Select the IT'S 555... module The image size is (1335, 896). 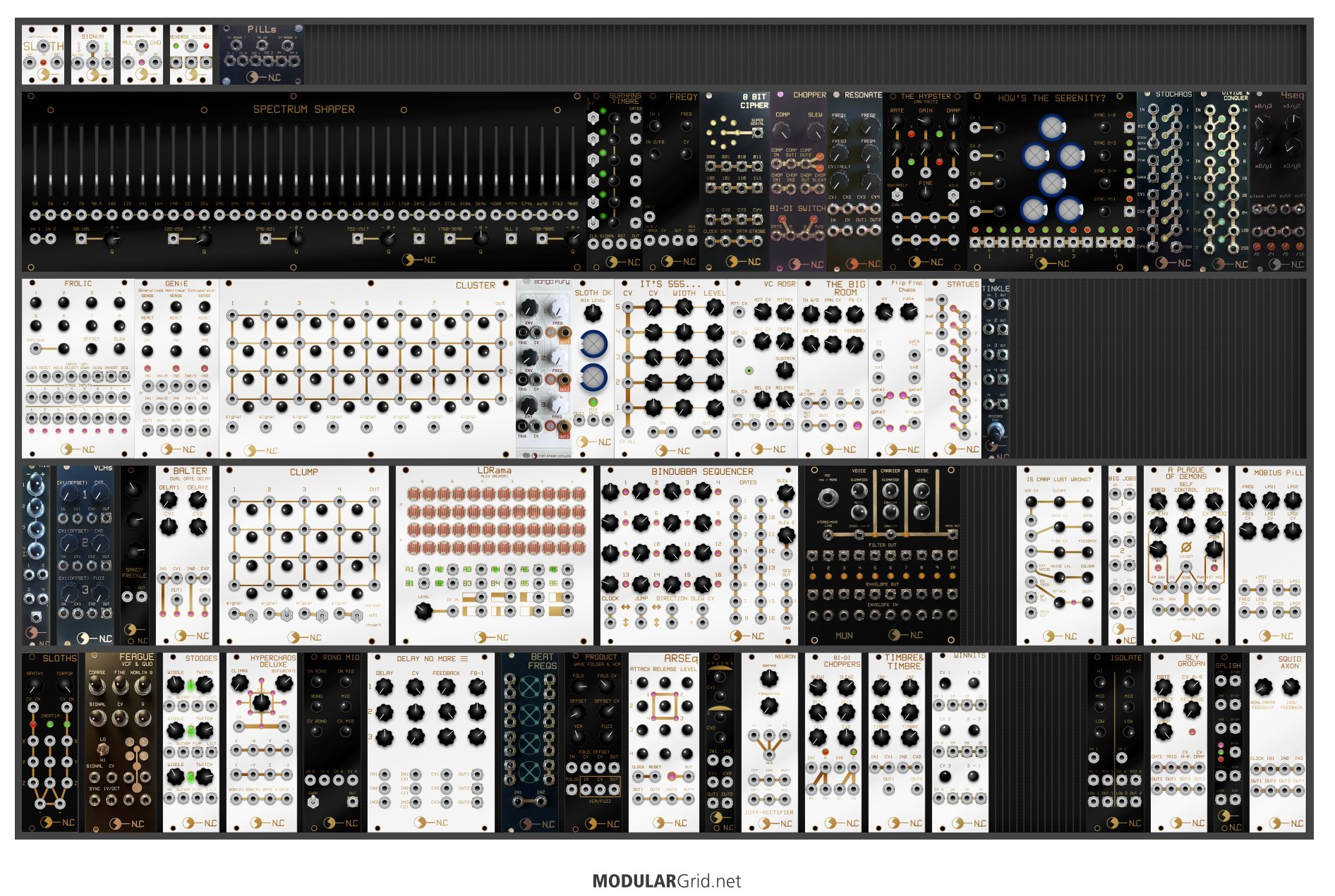coord(671,368)
